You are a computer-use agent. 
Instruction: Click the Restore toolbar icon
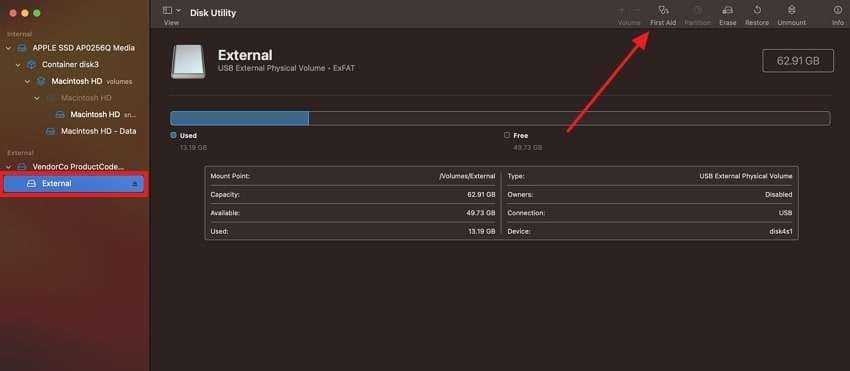coord(757,10)
